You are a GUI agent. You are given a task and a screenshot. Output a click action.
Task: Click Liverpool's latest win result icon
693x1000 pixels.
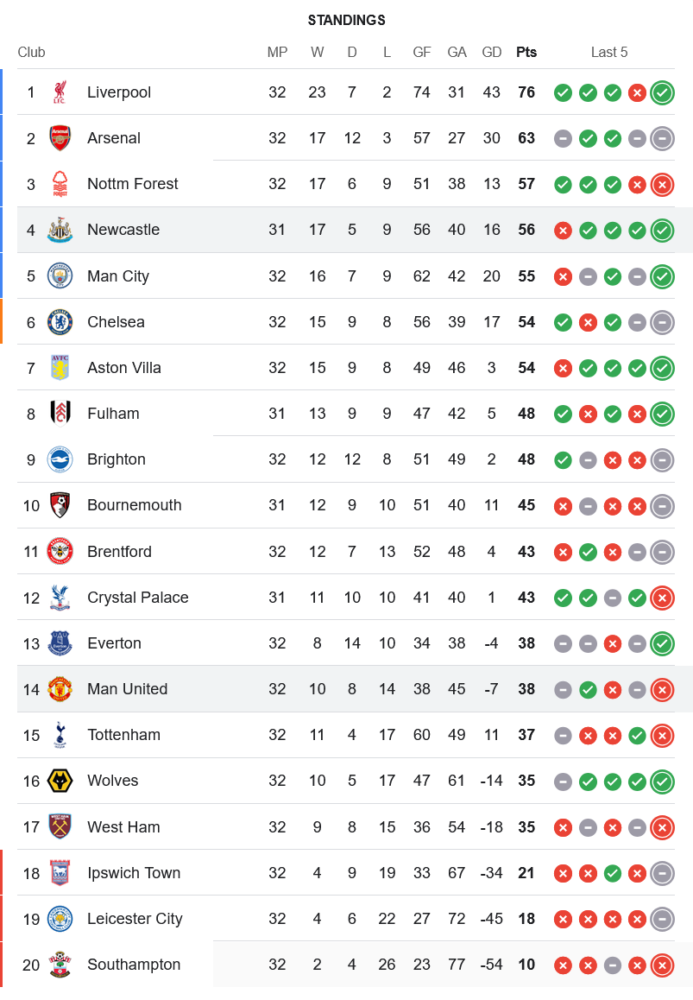pos(661,93)
